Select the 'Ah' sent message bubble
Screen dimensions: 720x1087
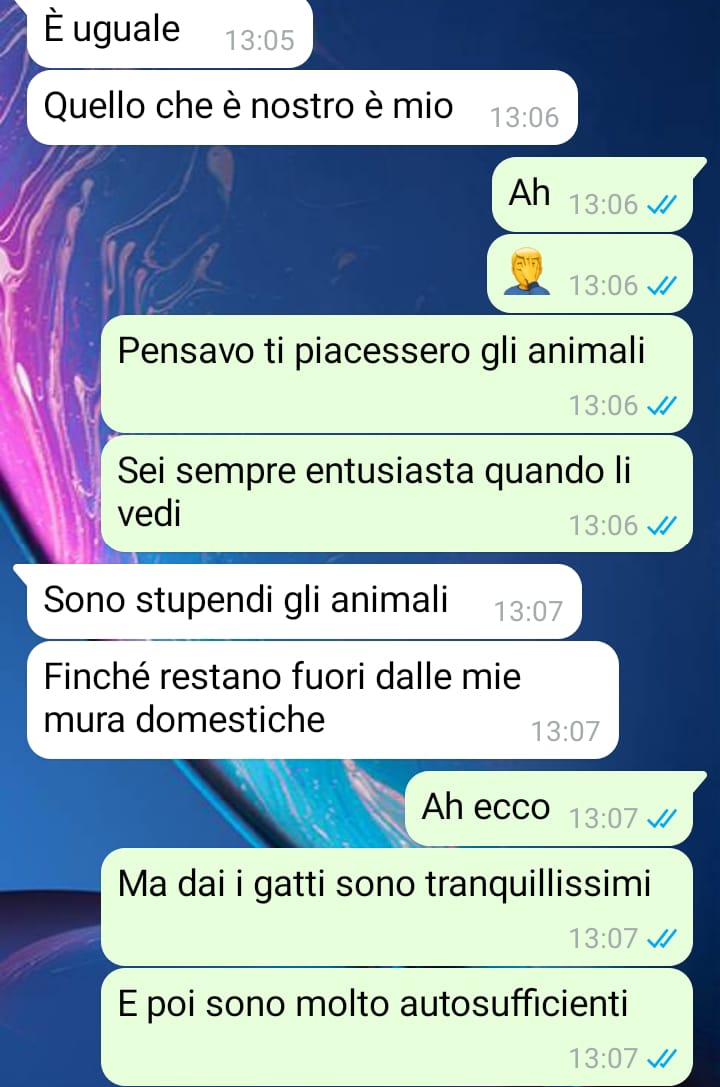point(592,194)
